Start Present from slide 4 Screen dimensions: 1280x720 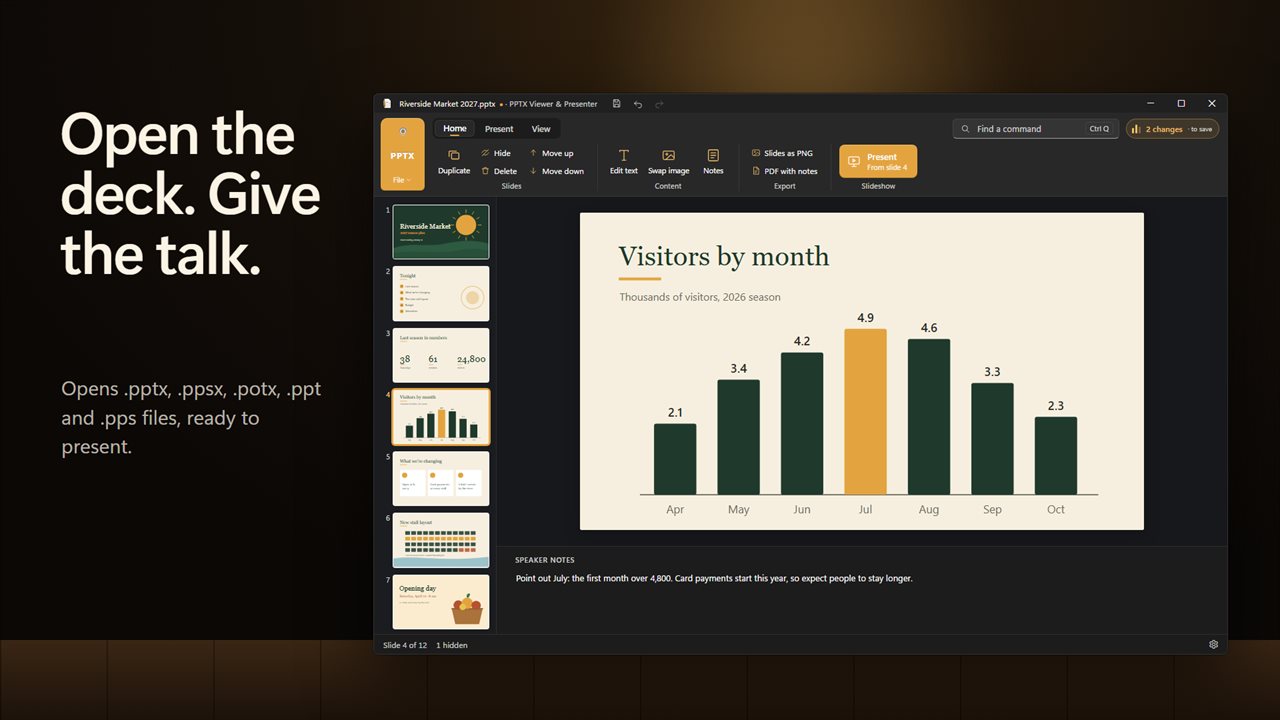pos(878,162)
